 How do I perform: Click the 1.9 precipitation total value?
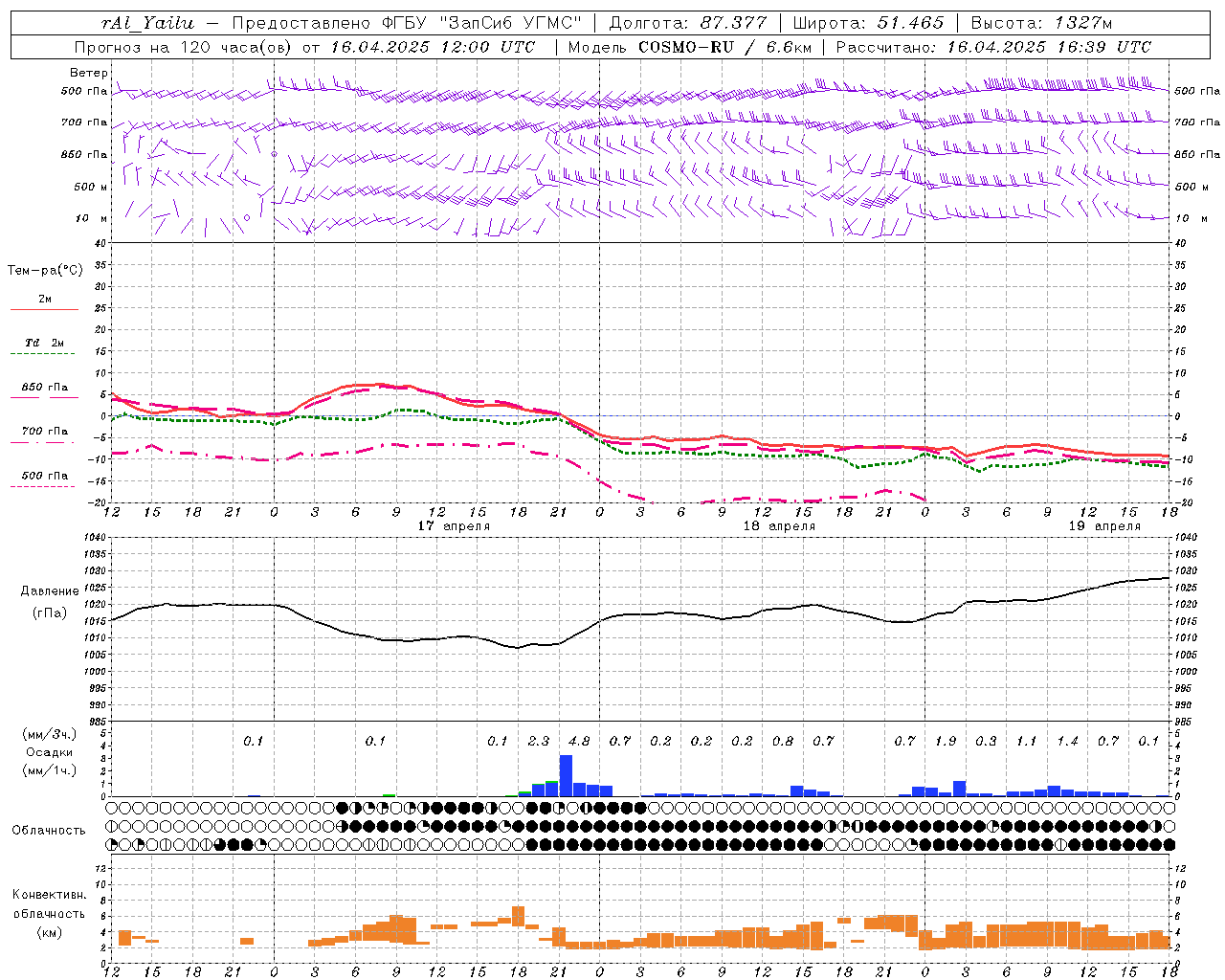pos(946,741)
